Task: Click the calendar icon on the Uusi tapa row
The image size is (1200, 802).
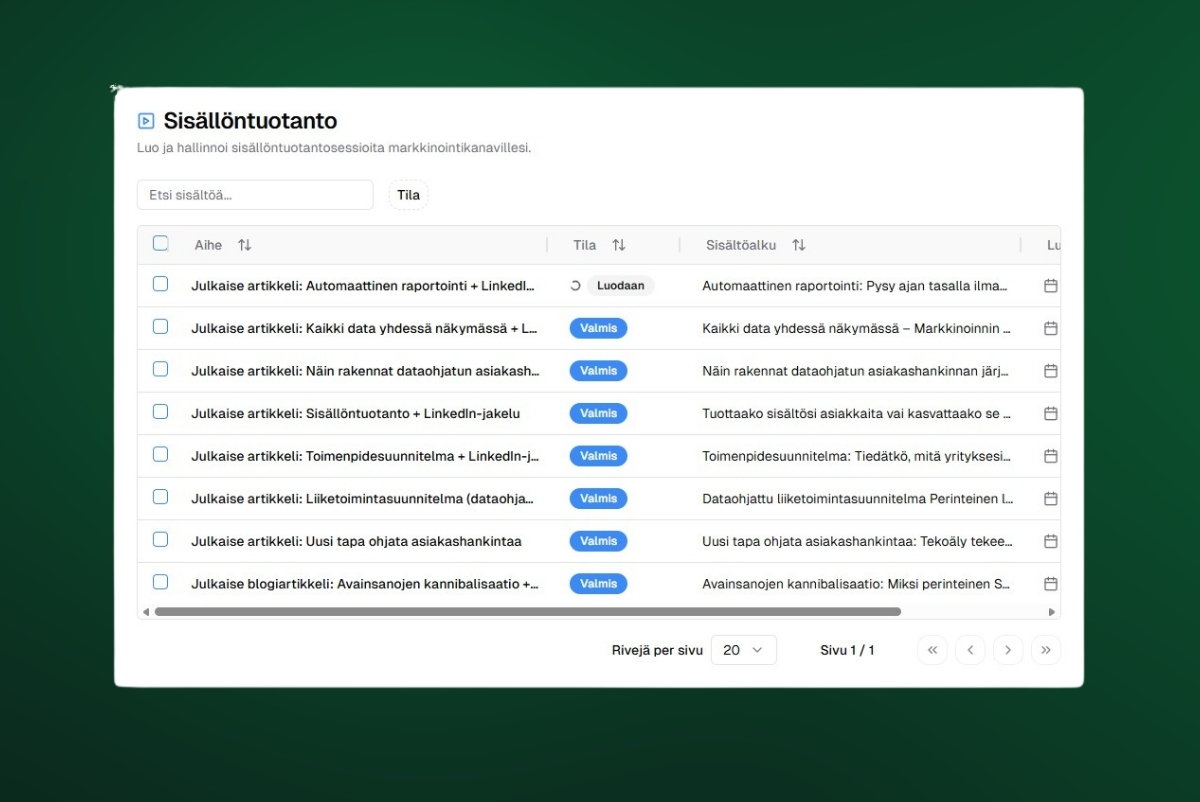Action: (1050, 540)
